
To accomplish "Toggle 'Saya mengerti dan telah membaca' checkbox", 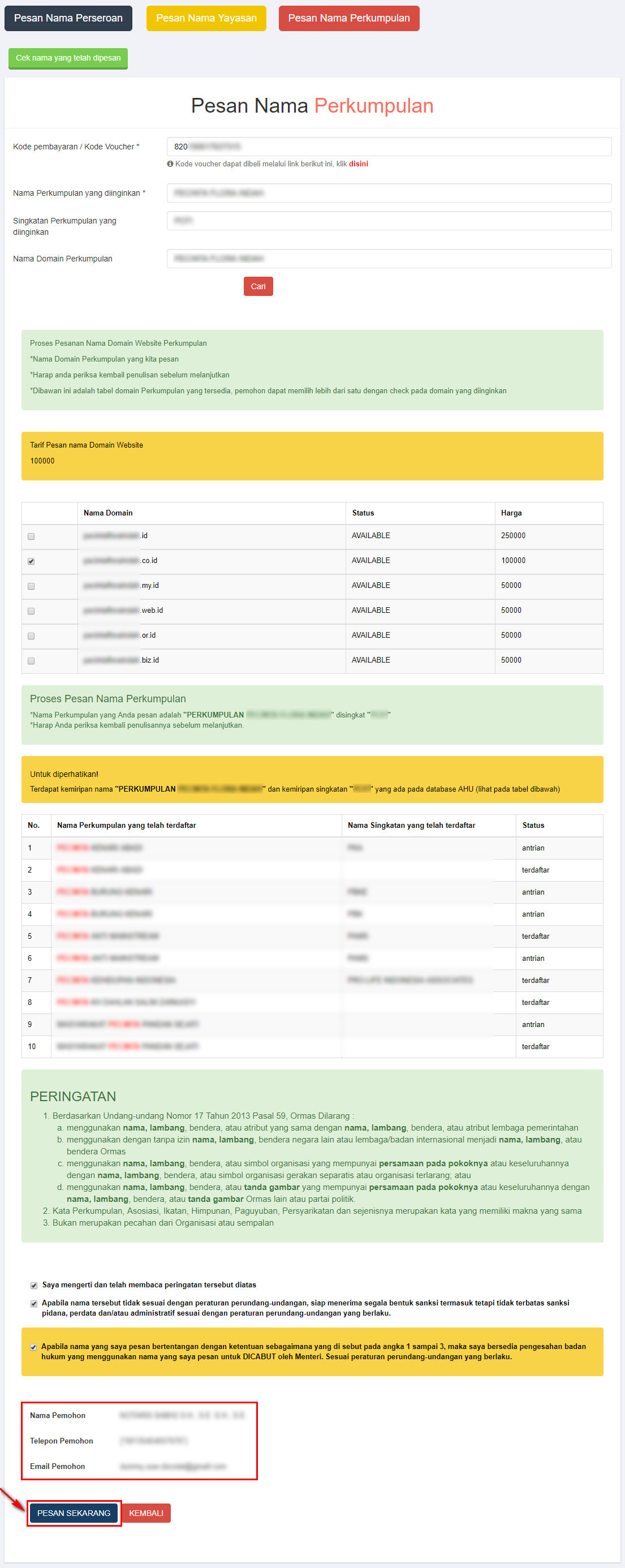I will 34,1285.
